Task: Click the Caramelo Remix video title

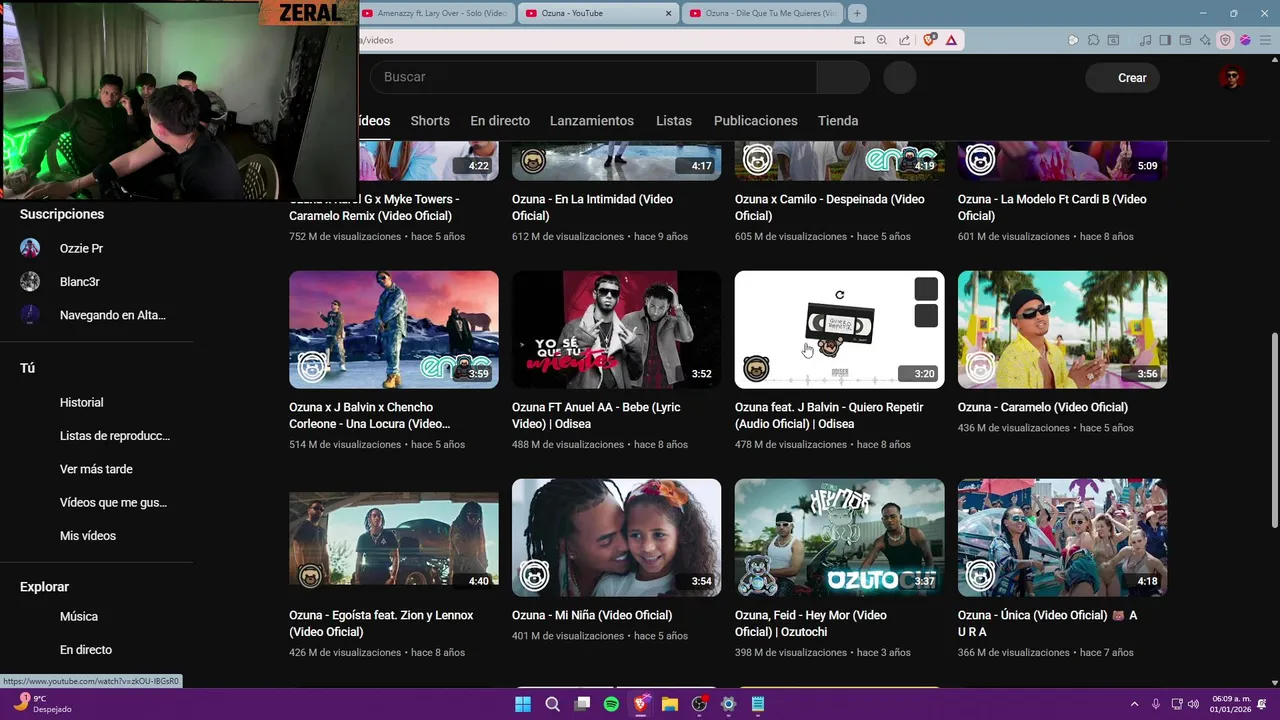Action: tap(374, 207)
